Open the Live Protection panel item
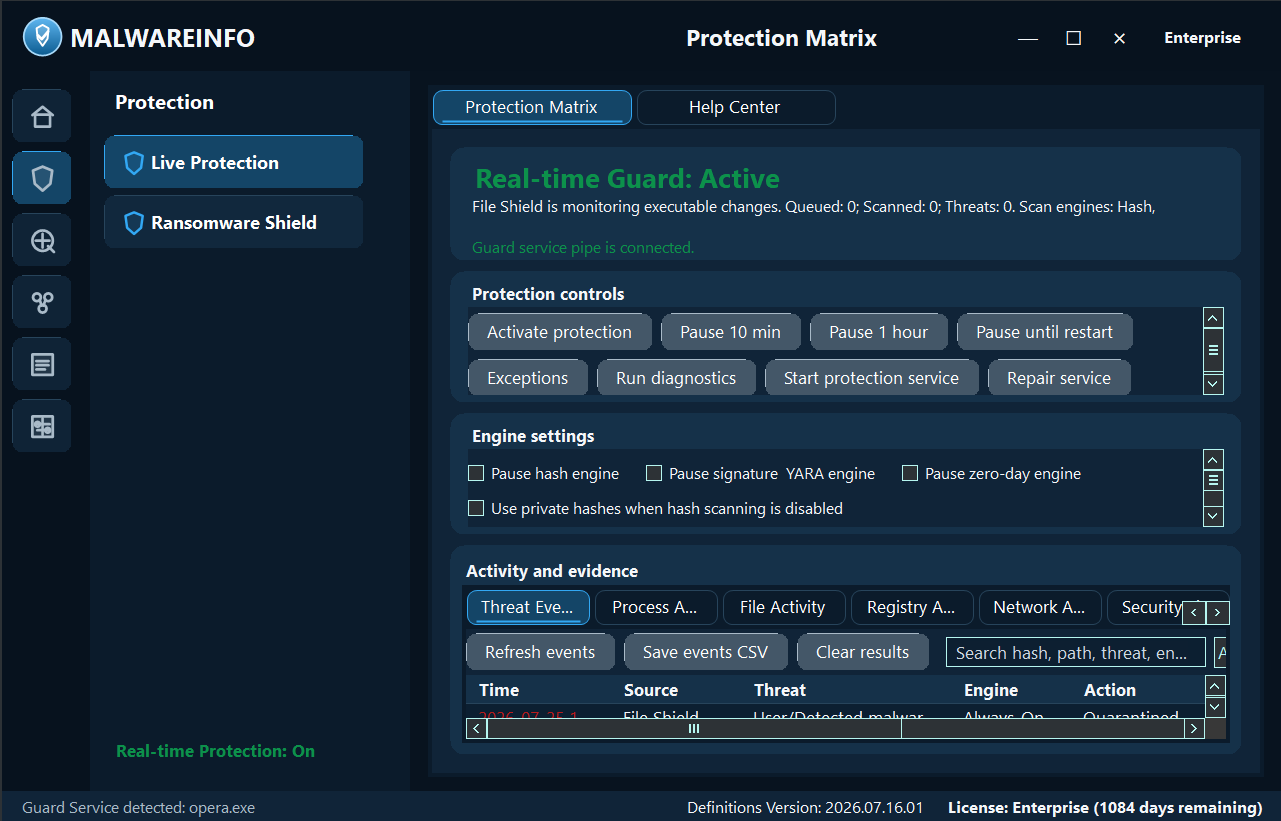 pos(233,162)
